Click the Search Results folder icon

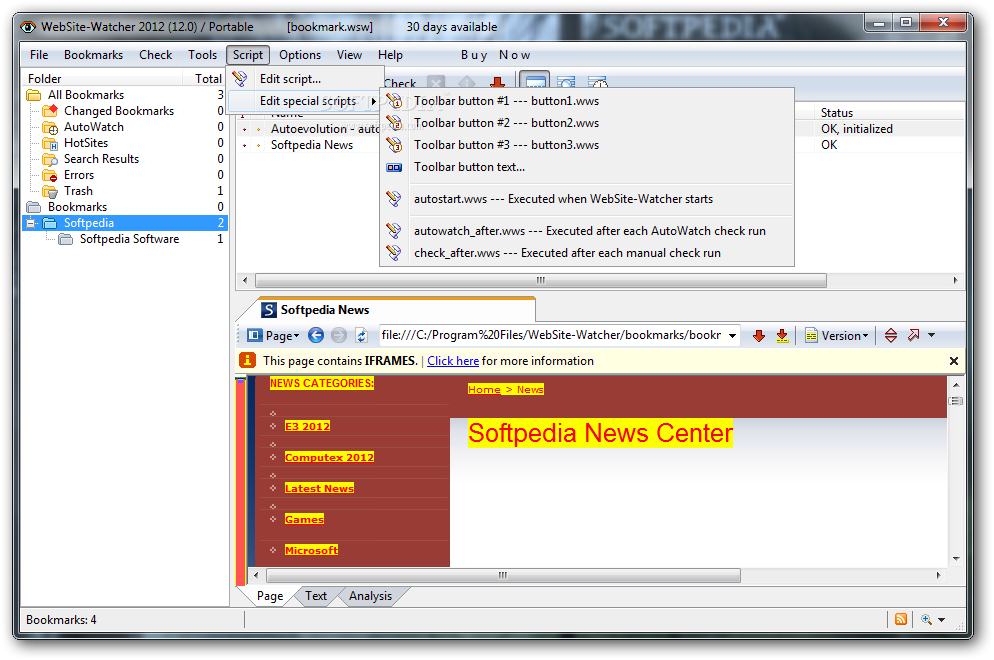(x=50, y=159)
